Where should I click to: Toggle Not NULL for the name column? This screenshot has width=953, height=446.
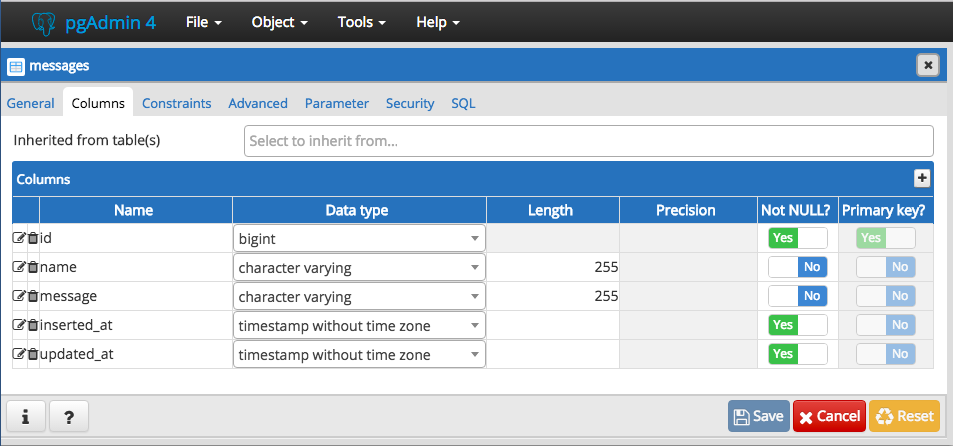point(797,267)
